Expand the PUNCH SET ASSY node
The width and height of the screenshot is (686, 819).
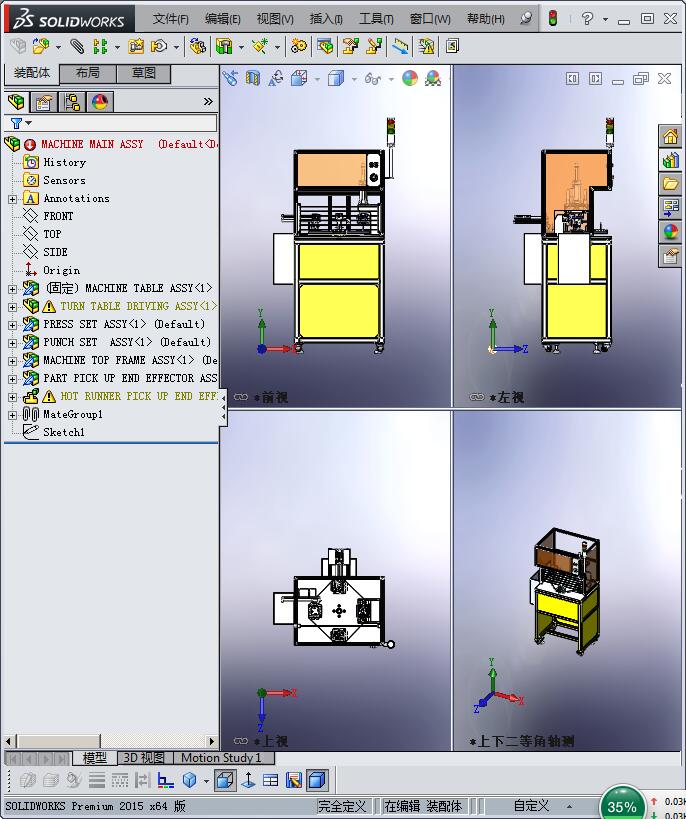pos(12,343)
